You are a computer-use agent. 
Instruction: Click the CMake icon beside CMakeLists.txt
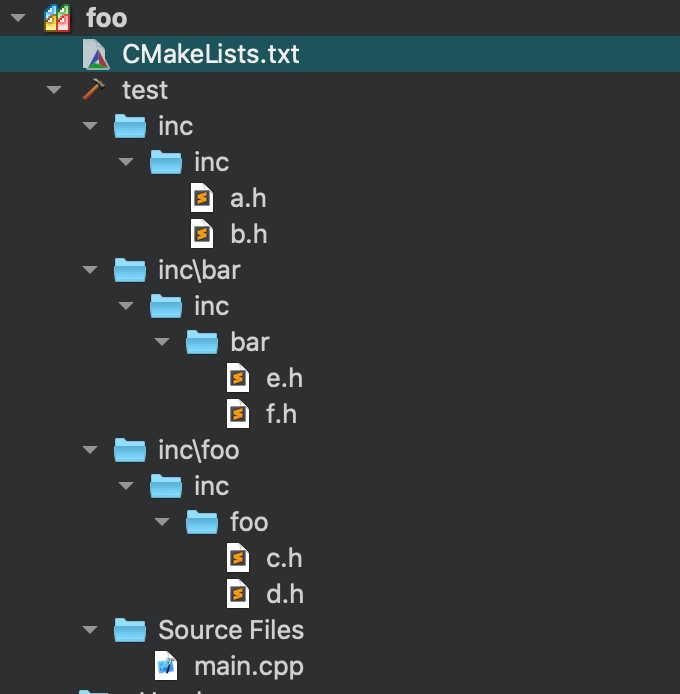95,54
